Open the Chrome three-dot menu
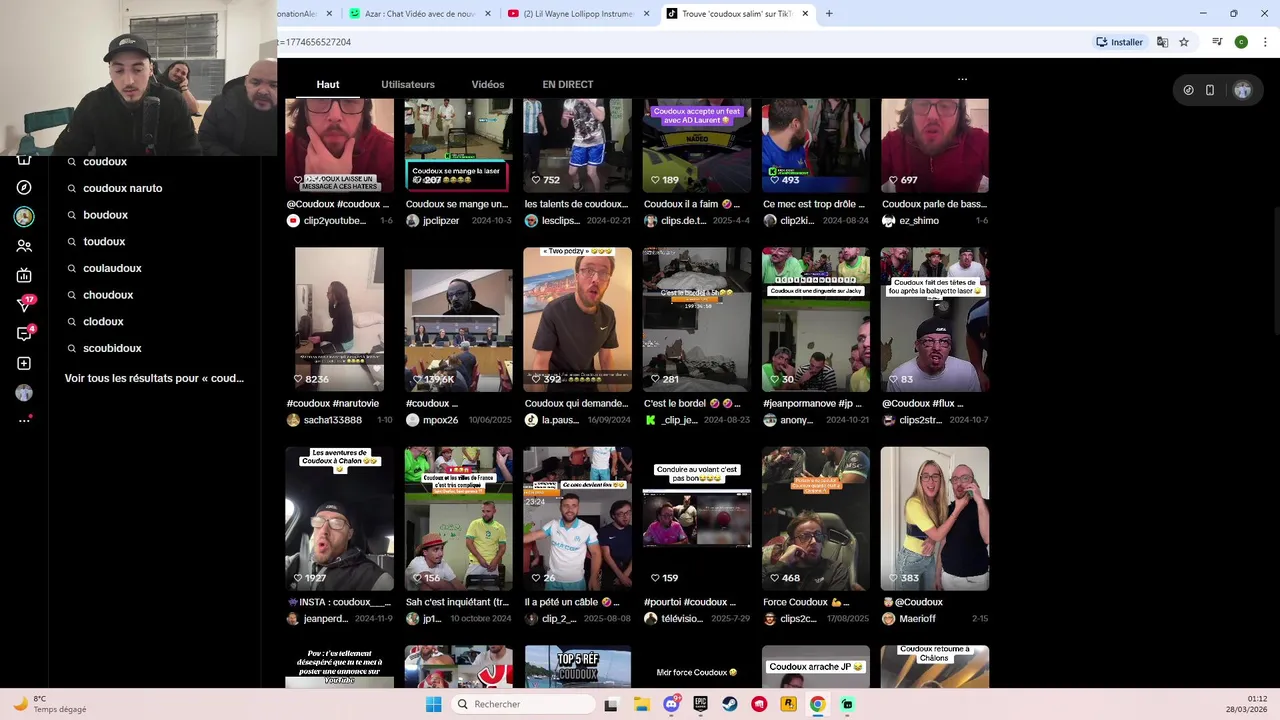The width and height of the screenshot is (1280, 720). click(x=1265, y=42)
